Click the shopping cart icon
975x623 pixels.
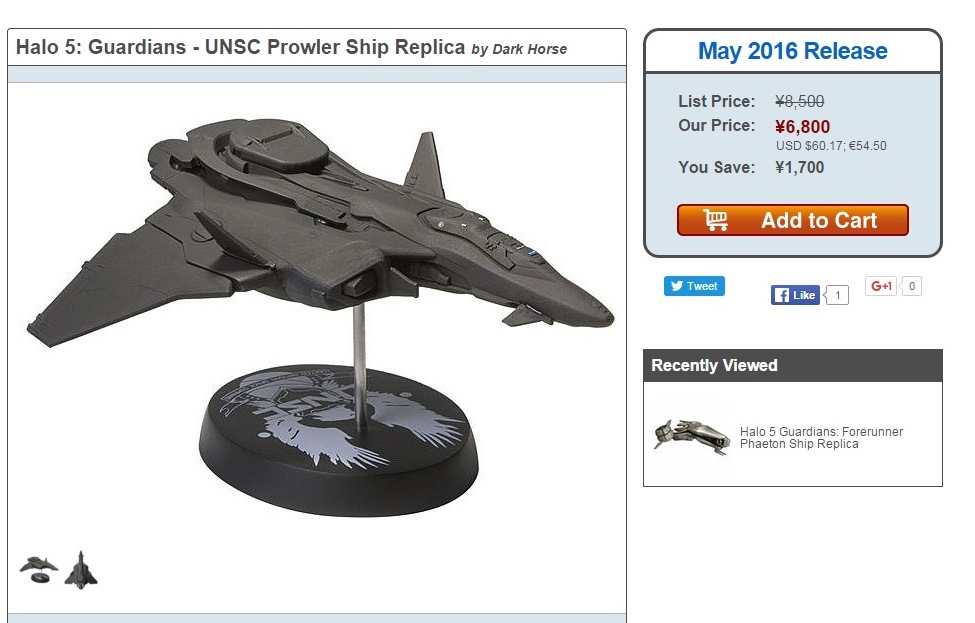716,220
